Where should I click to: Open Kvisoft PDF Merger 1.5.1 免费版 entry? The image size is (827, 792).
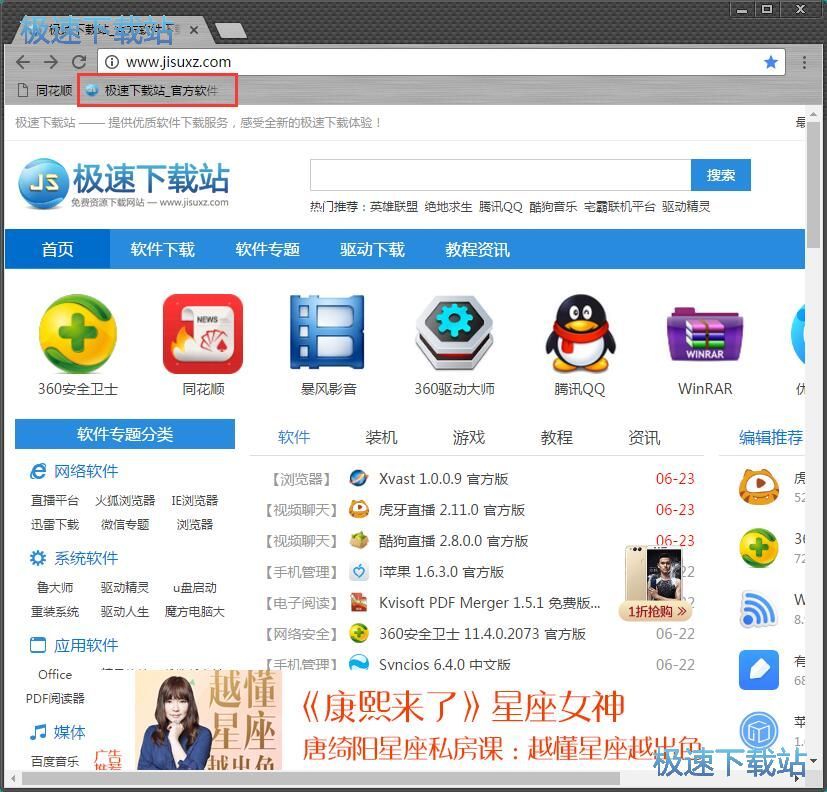click(x=489, y=603)
